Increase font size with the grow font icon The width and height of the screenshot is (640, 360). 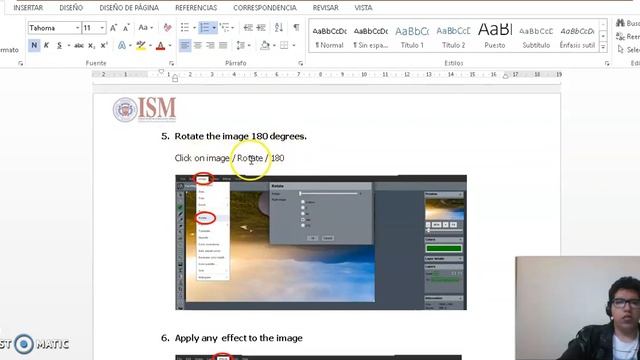pos(113,28)
